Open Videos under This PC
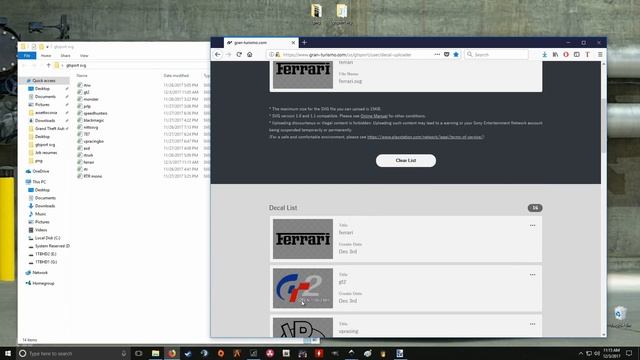 click(41, 230)
